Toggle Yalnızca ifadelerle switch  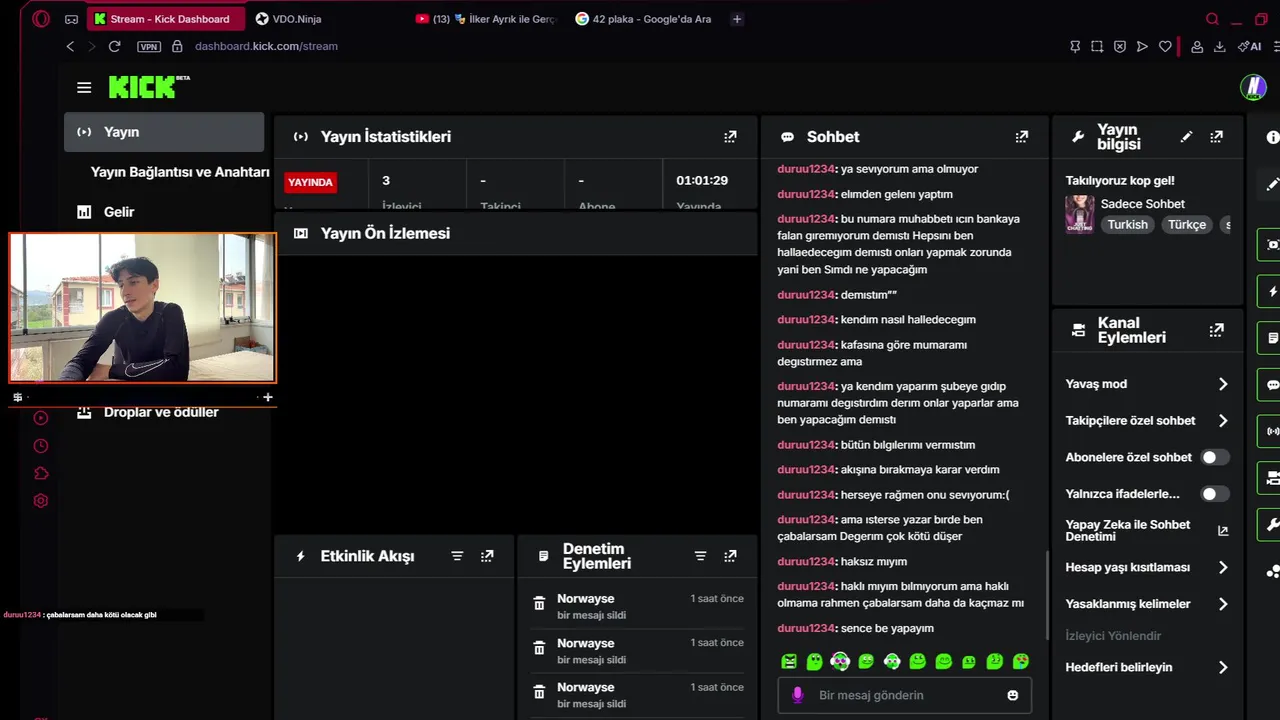(x=1215, y=494)
